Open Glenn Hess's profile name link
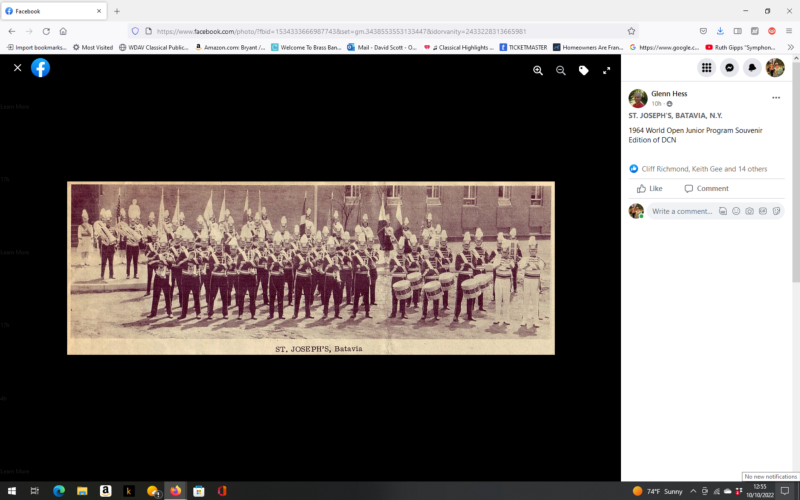Viewport: 800px width, 500px height. 669,94
